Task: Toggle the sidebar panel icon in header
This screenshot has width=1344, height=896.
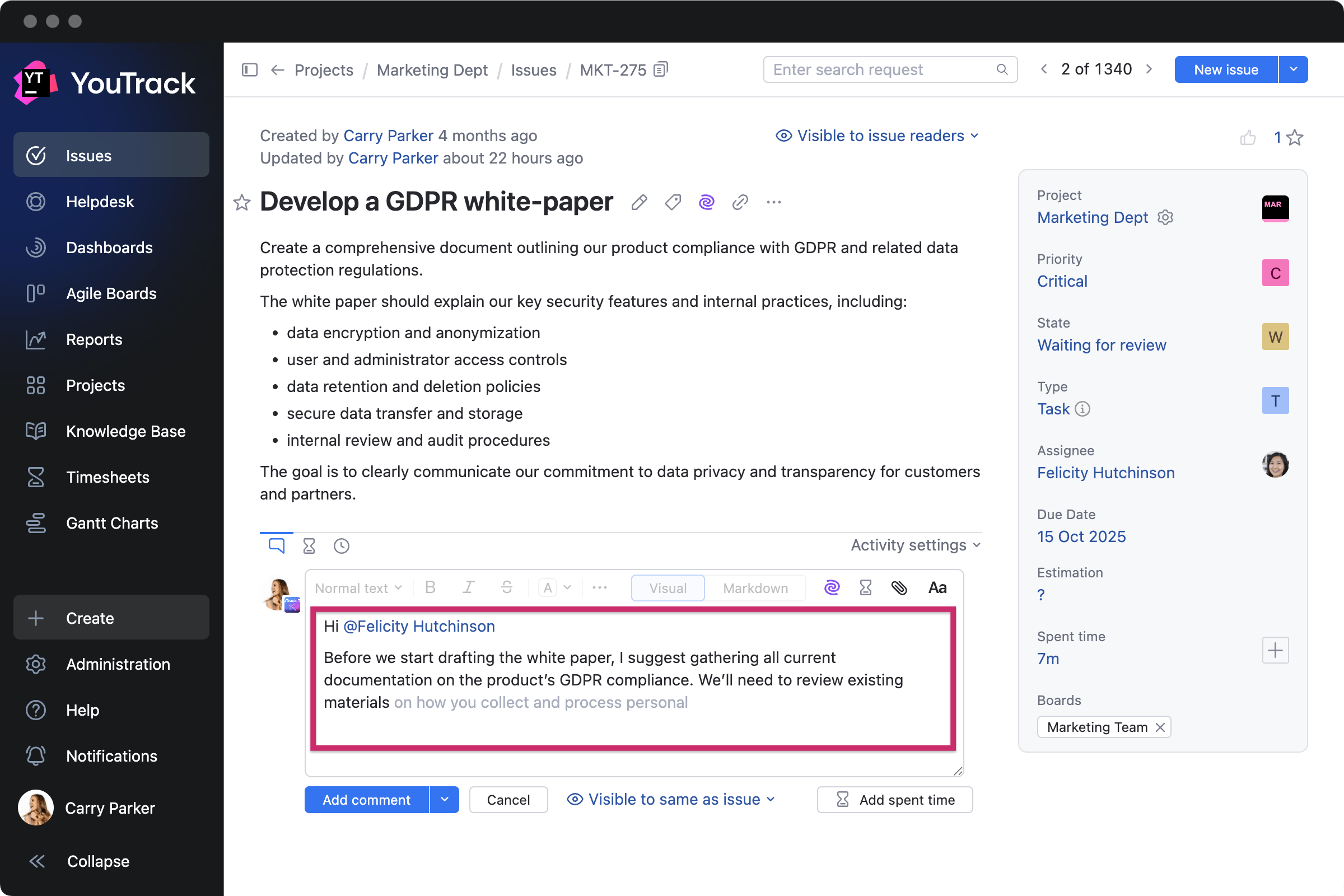Action: (250, 69)
